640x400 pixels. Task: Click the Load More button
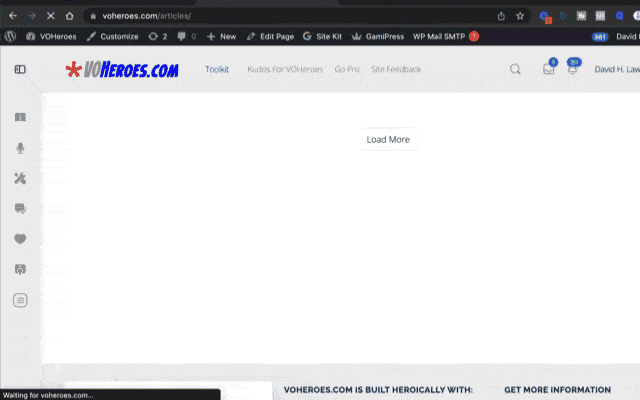pos(388,140)
